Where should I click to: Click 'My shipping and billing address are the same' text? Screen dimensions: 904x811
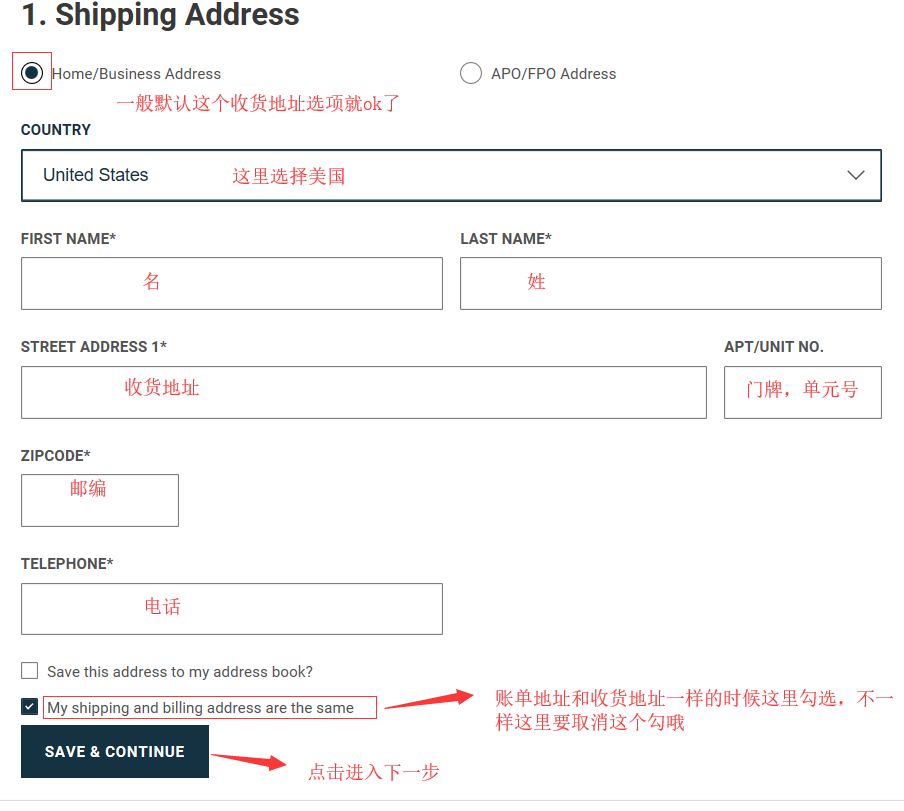click(200, 708)
